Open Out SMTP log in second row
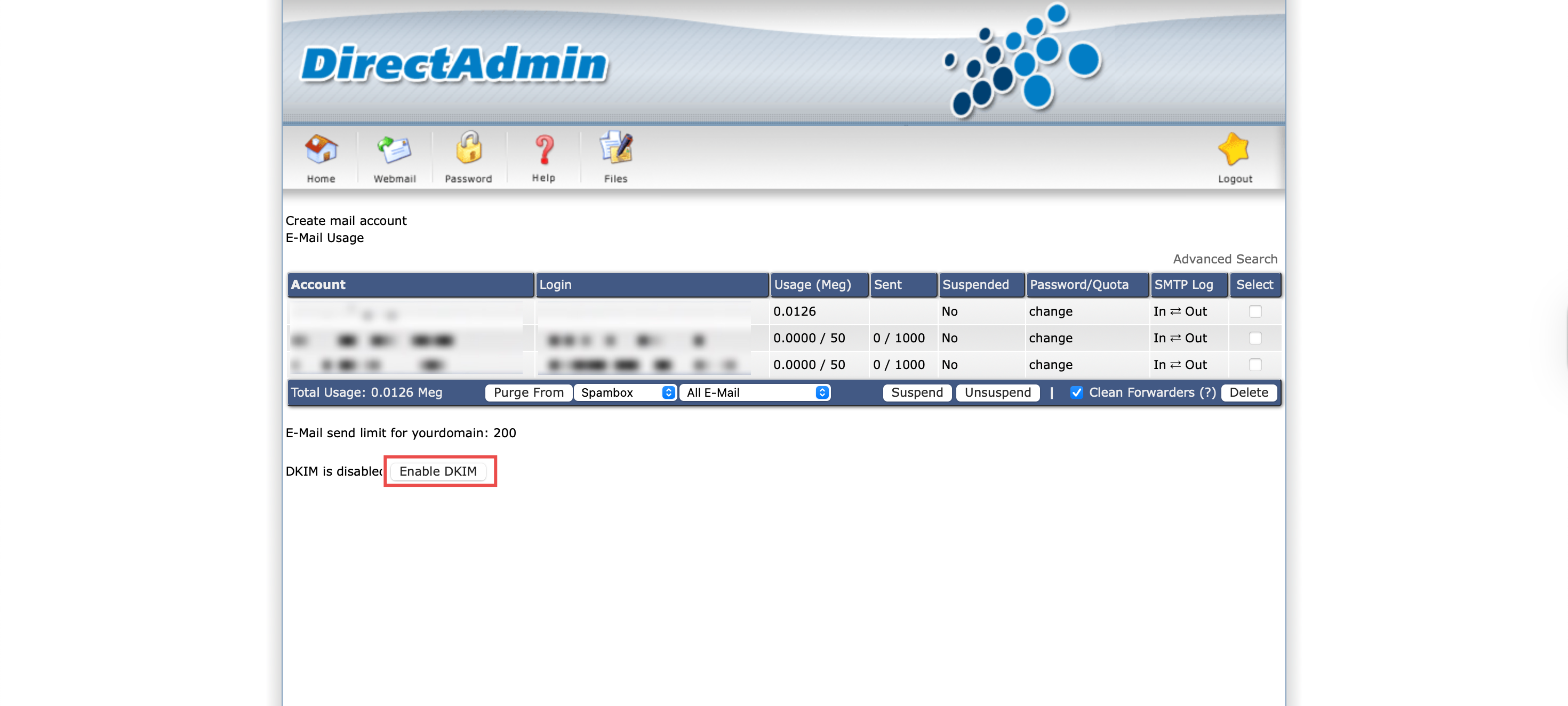The image size is (1568, 706). point(1196,338)
